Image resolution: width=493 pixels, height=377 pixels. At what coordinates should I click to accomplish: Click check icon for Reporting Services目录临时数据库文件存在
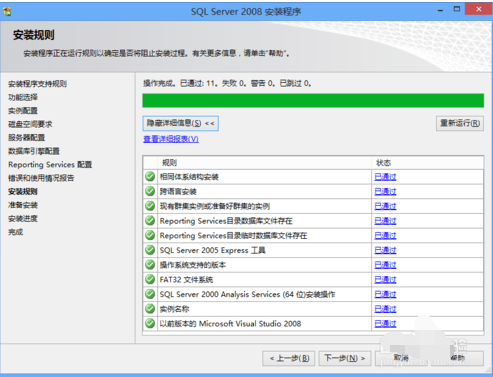(x=150, y=235)
